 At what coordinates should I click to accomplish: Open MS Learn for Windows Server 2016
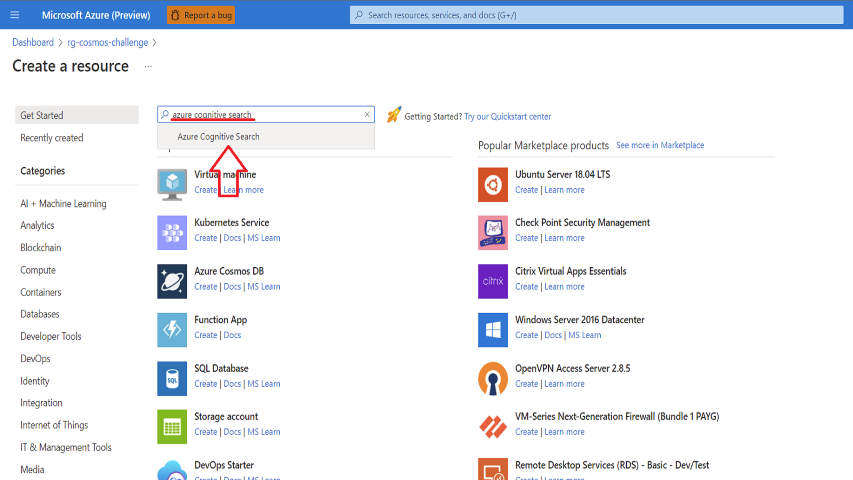(x=585, y=335)
